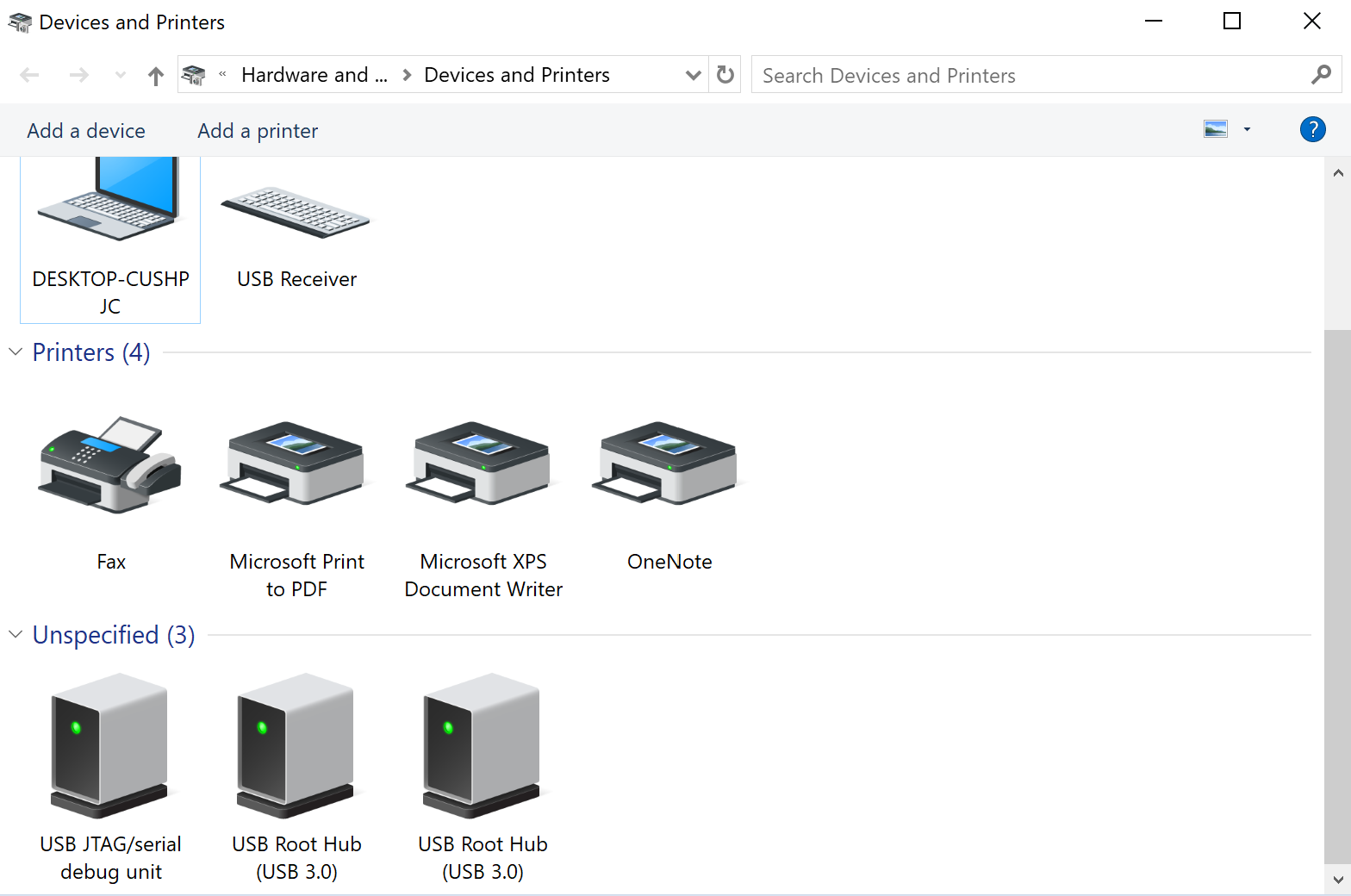Open recent locations dropdown
The width and height of the screenshot is (1351, 896).
(121, 76)
